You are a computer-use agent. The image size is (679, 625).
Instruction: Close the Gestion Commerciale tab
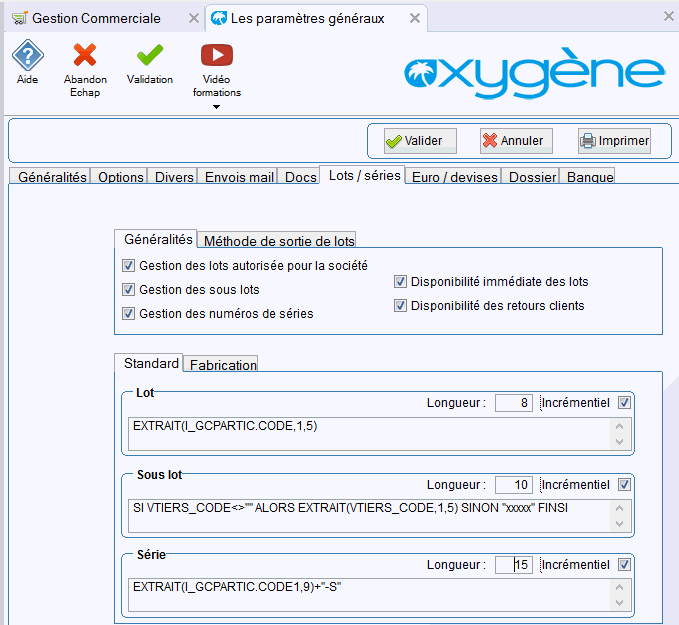tap(193, 18)
